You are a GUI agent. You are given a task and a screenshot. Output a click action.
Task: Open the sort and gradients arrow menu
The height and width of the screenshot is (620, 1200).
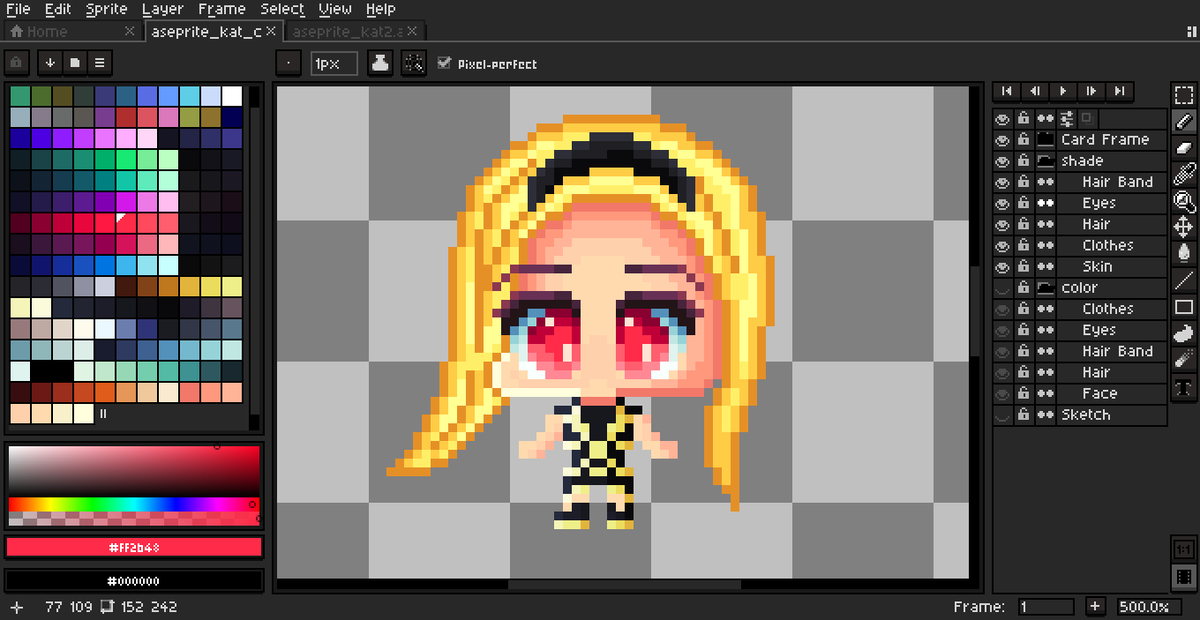(x=50, y=63)
